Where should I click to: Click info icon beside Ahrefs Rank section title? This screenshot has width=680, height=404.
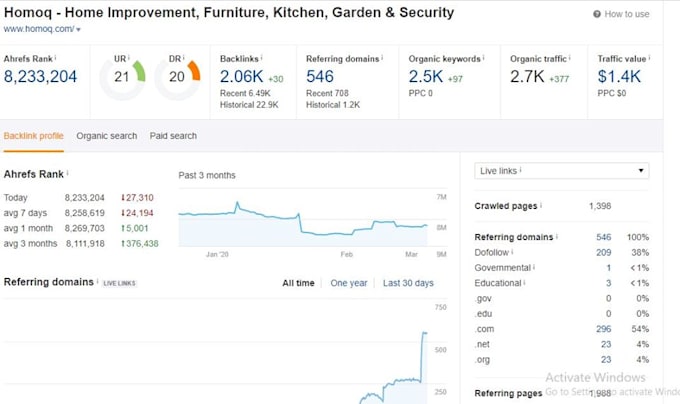point(68,173)
